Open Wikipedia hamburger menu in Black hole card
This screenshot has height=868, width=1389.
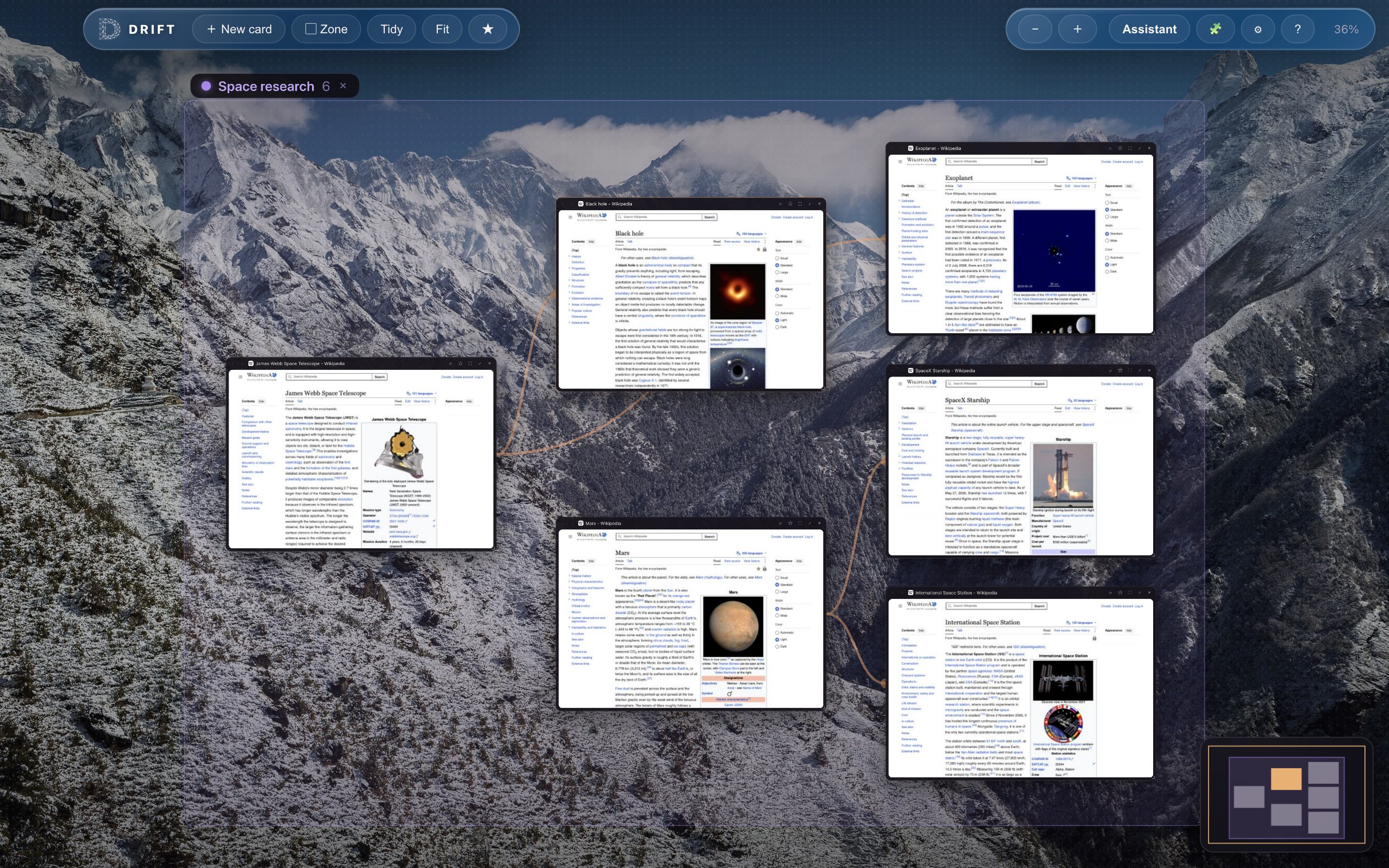tap(570, 217)
